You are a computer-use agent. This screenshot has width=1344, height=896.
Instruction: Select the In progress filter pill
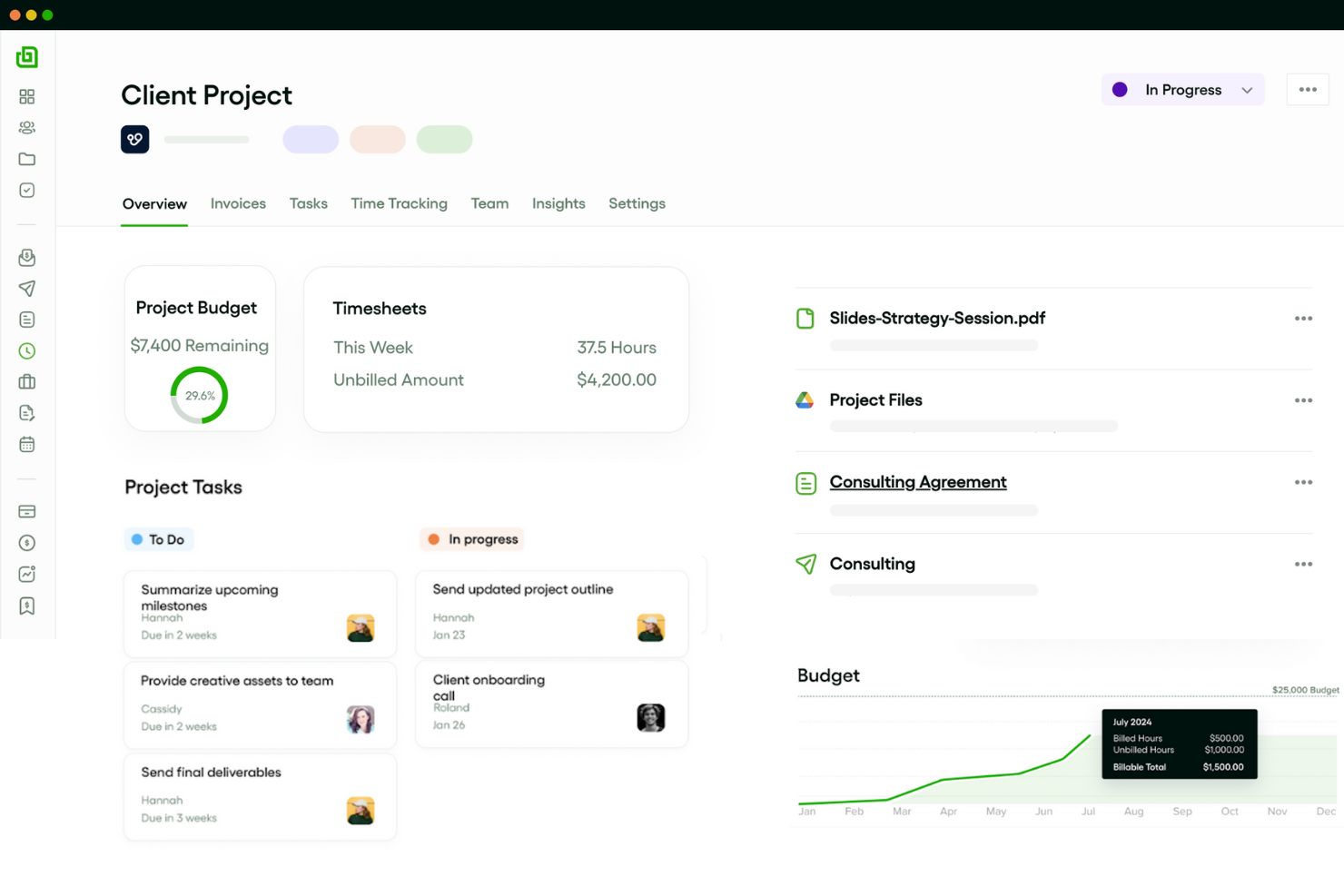[x=471, y=538]
